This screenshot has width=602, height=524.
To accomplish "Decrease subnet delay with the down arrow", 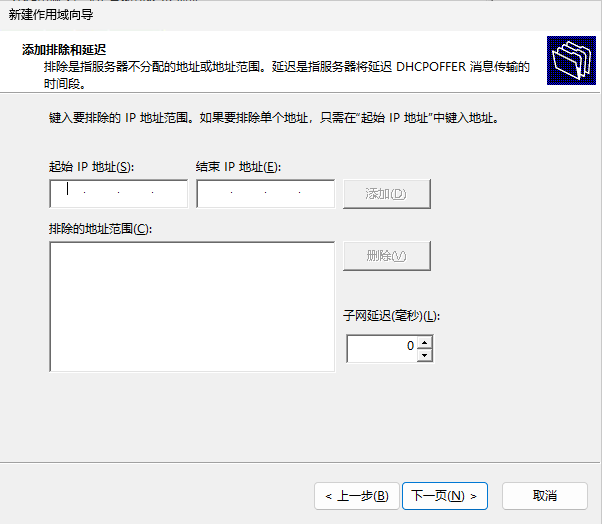I will [x=425, y=354].
